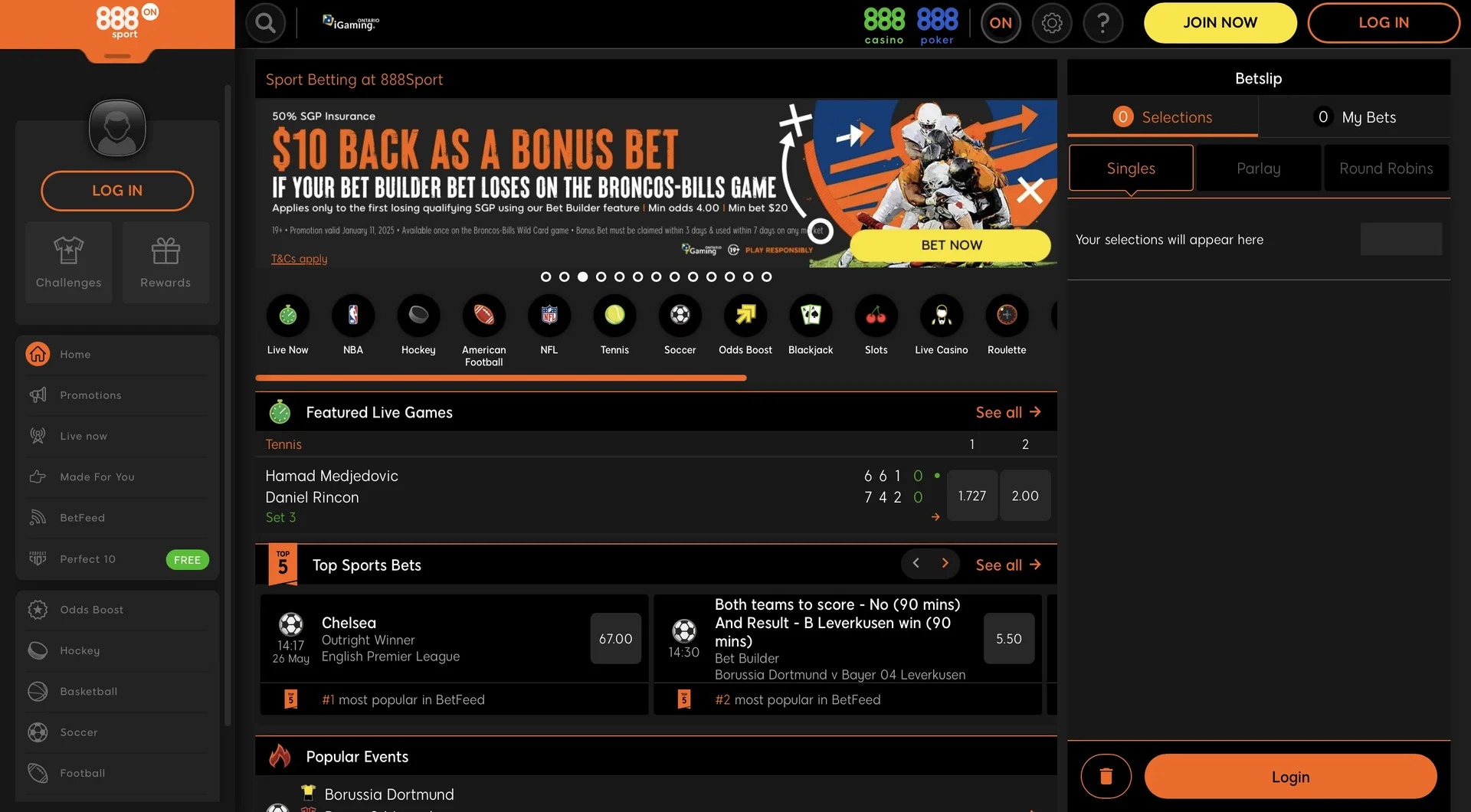Open the help question mark icon
The height and width of the screenshot is (812, 1471).
[x=1102, y=23]
